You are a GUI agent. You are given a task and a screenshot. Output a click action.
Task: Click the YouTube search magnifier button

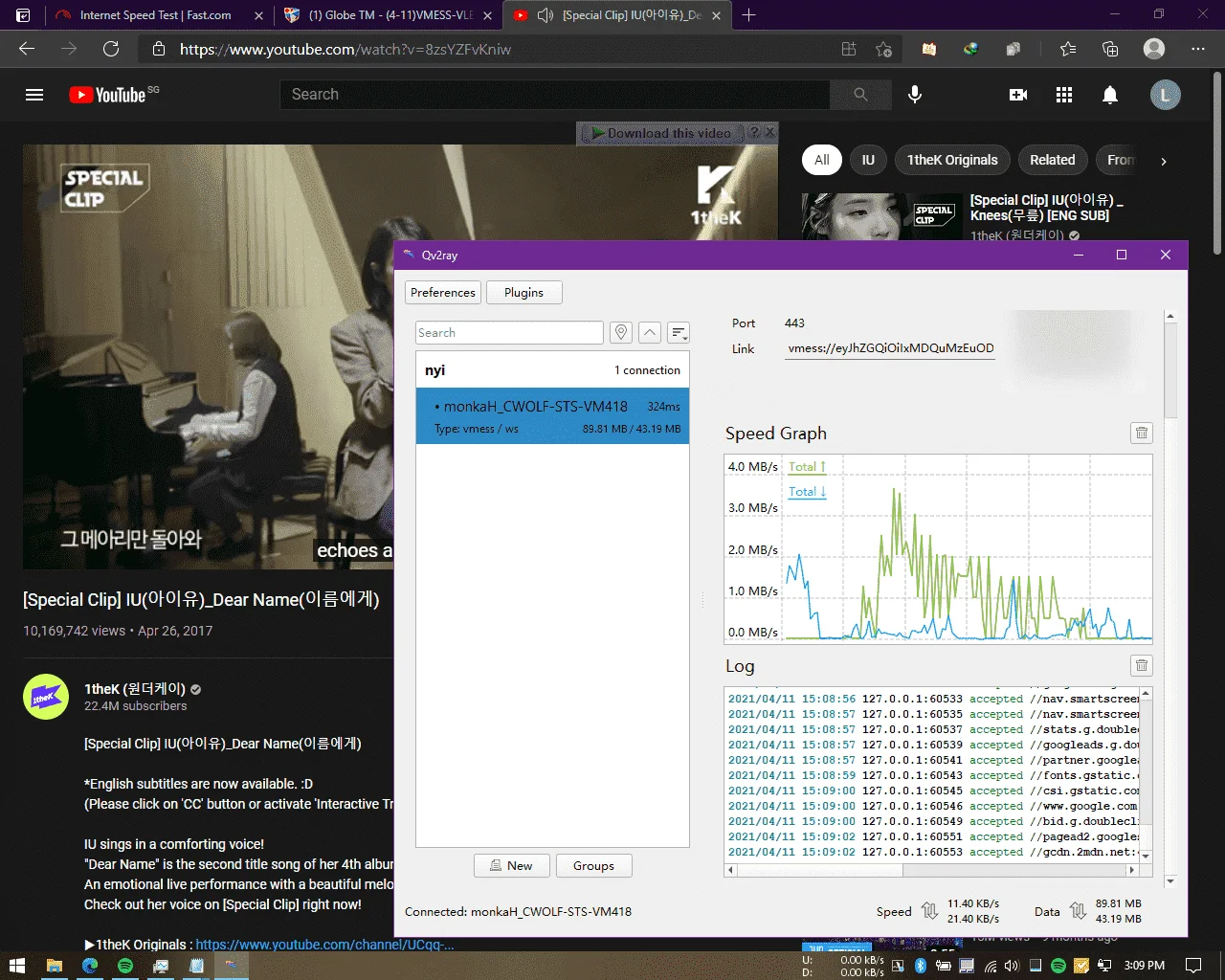[860, 95]
